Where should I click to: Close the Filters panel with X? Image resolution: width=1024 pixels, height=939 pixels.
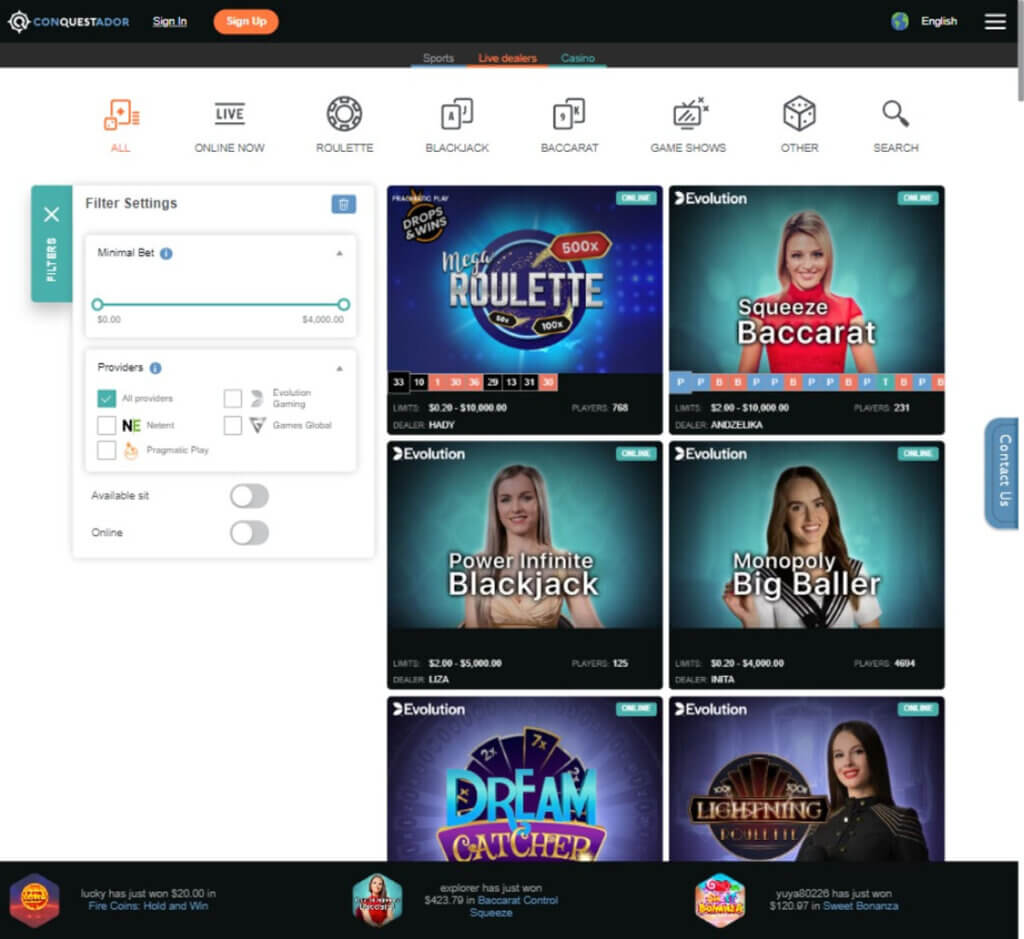(x=52, y=214)
